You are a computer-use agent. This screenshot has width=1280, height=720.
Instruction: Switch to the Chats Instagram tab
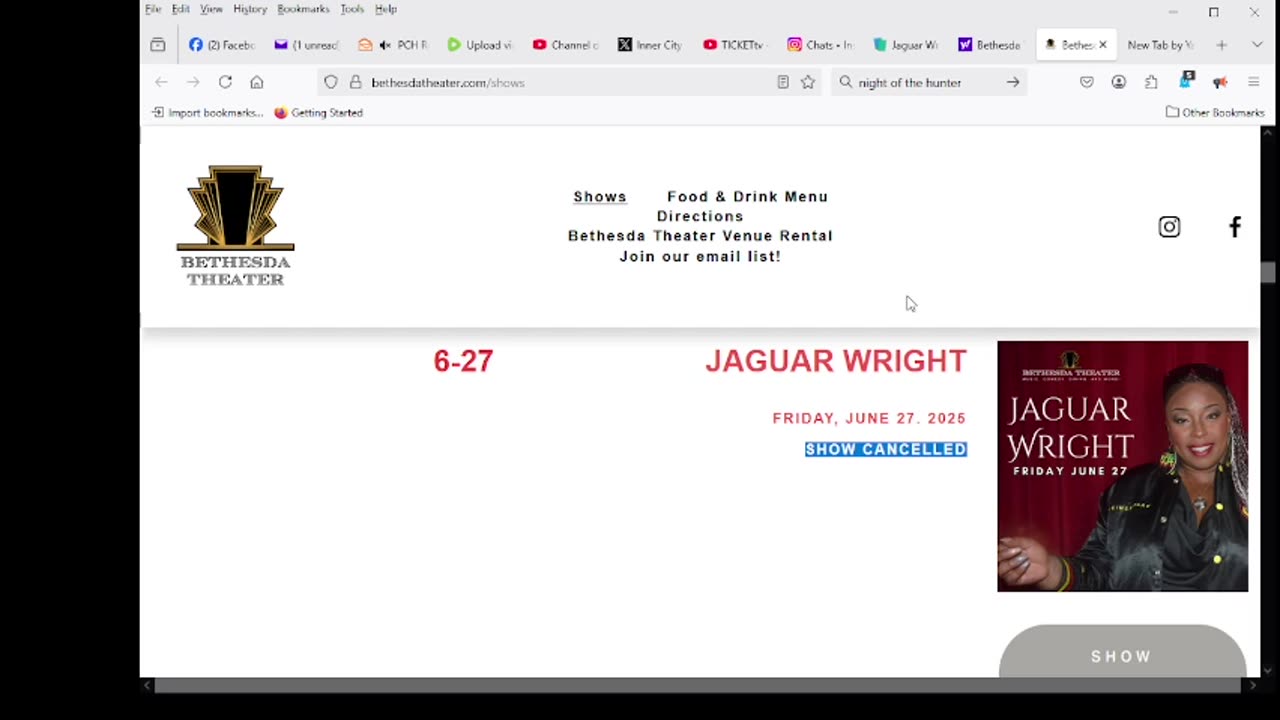tap(821, 45)
